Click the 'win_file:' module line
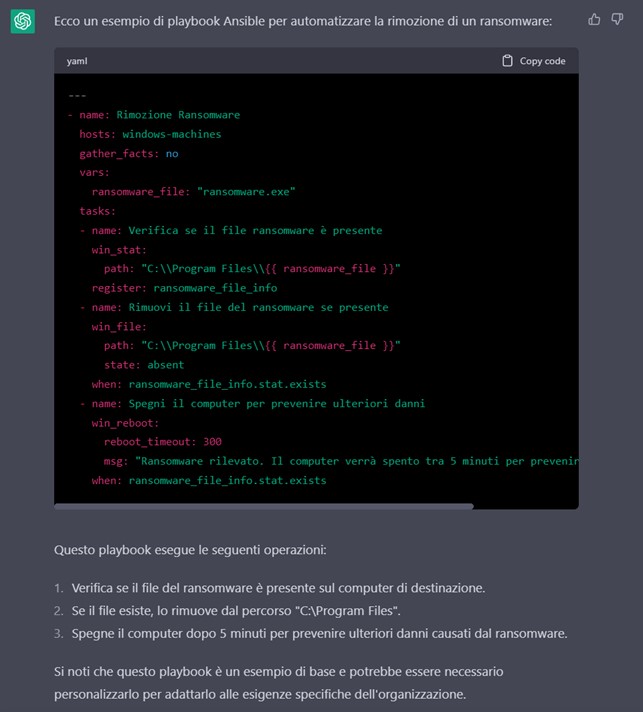Screen dimensions: 643x712 [119, 326]
